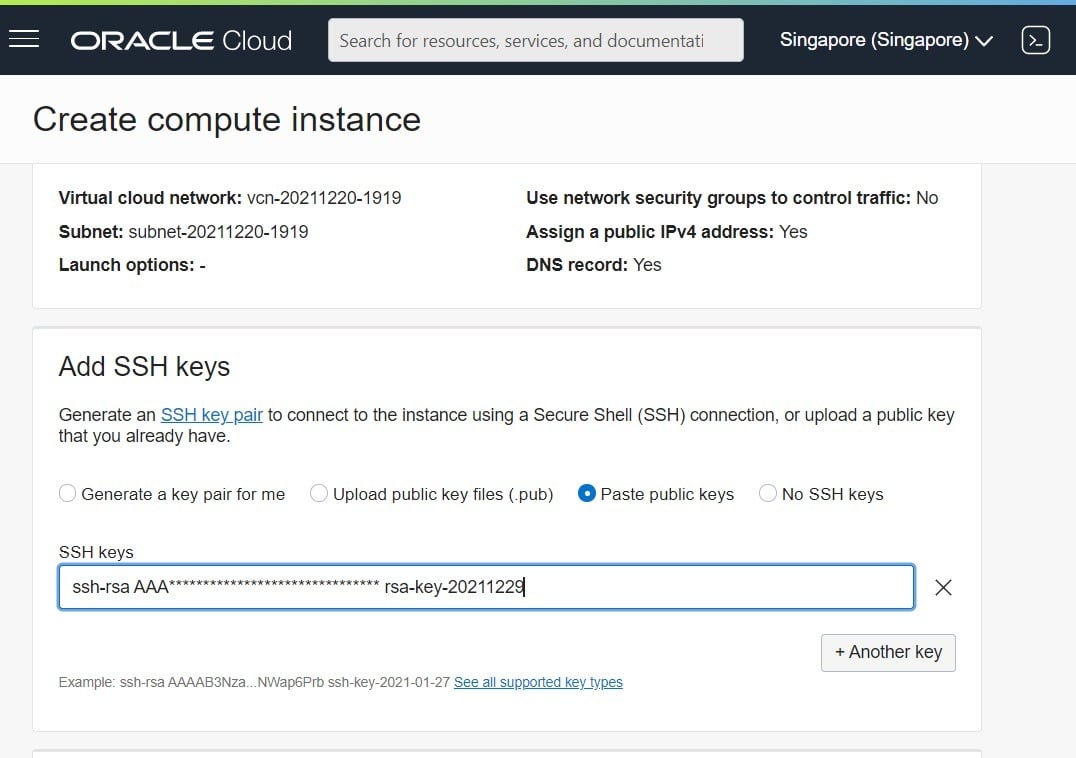
Task: Click the region chevron arrow
Action: [984, 41]
